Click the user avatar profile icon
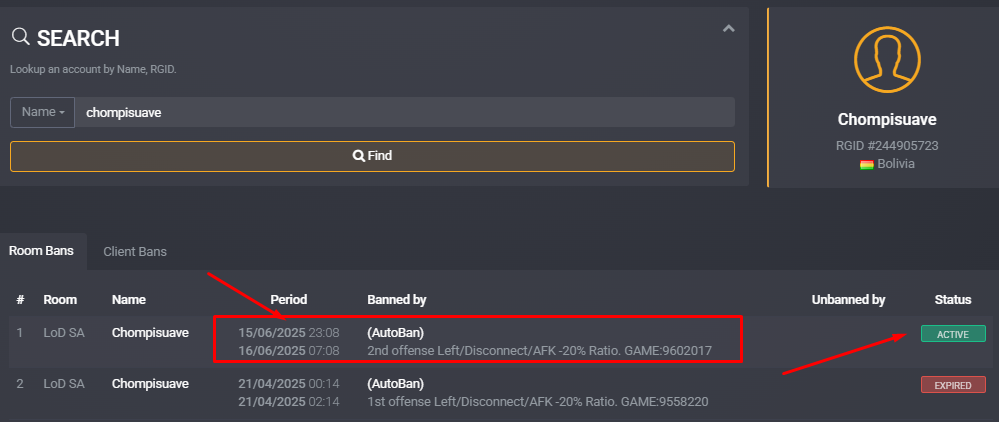Viewport: 999px width, 422px height. 887,59
